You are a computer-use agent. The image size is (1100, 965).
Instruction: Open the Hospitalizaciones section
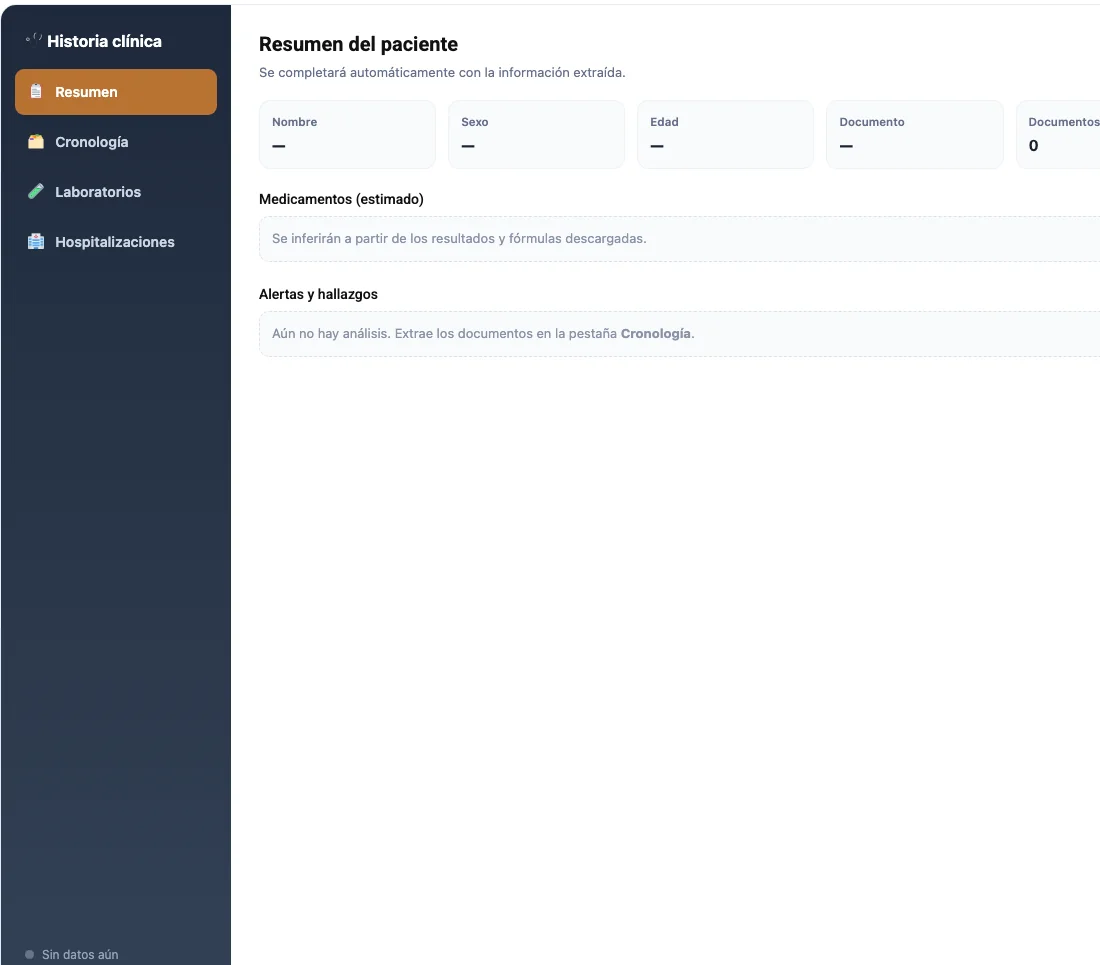pyautogui.click(x=116, y=241)
